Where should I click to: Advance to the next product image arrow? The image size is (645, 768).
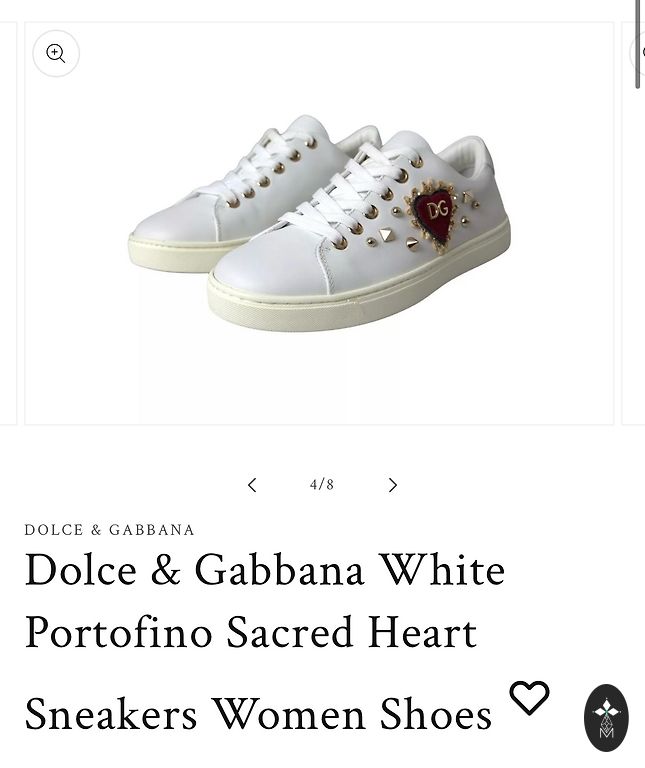point(393,485)
